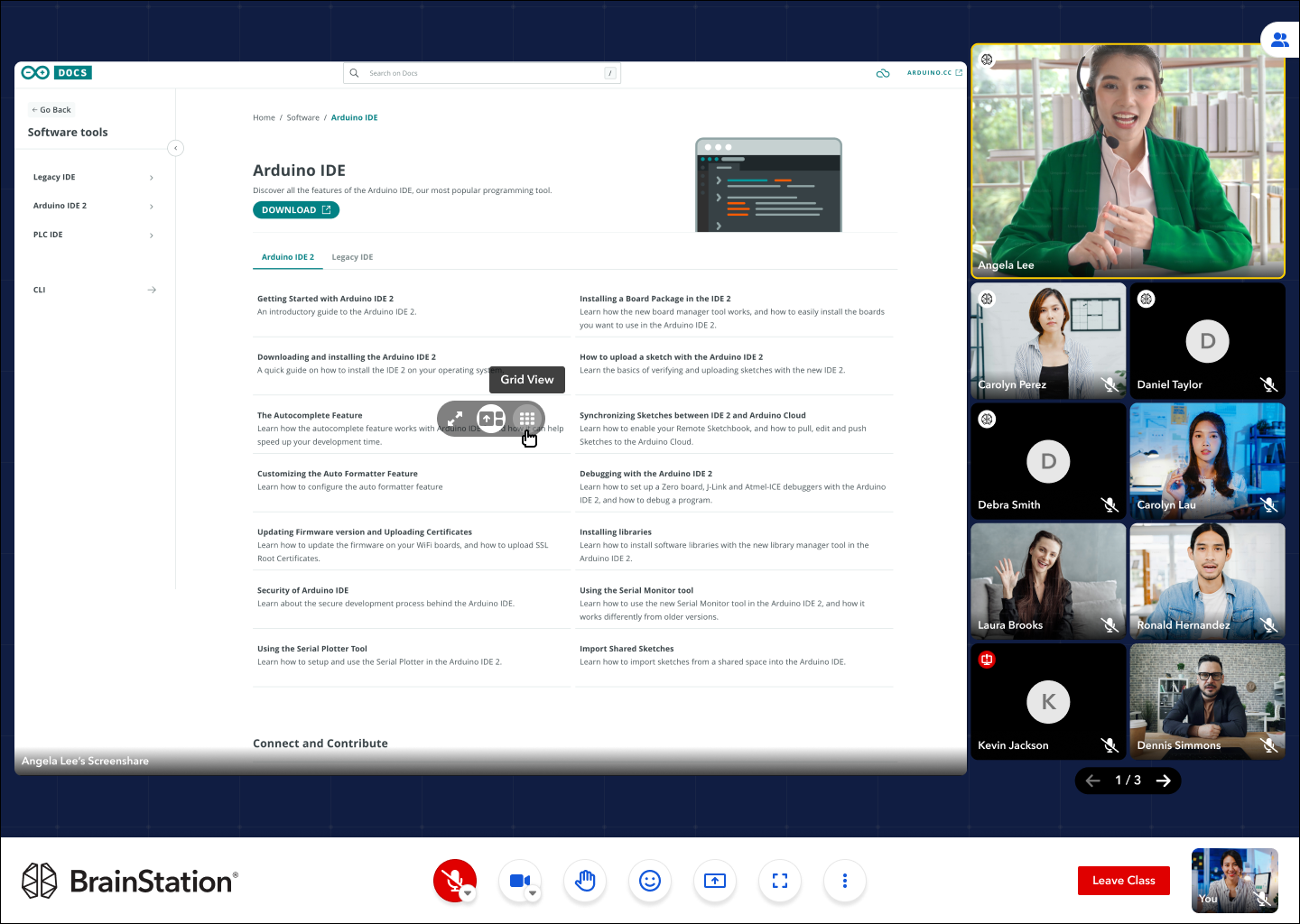Start screen share from bottom toolbar
Image resolution: width=1300 pixels, height=924 pixels.
(715, 880)
